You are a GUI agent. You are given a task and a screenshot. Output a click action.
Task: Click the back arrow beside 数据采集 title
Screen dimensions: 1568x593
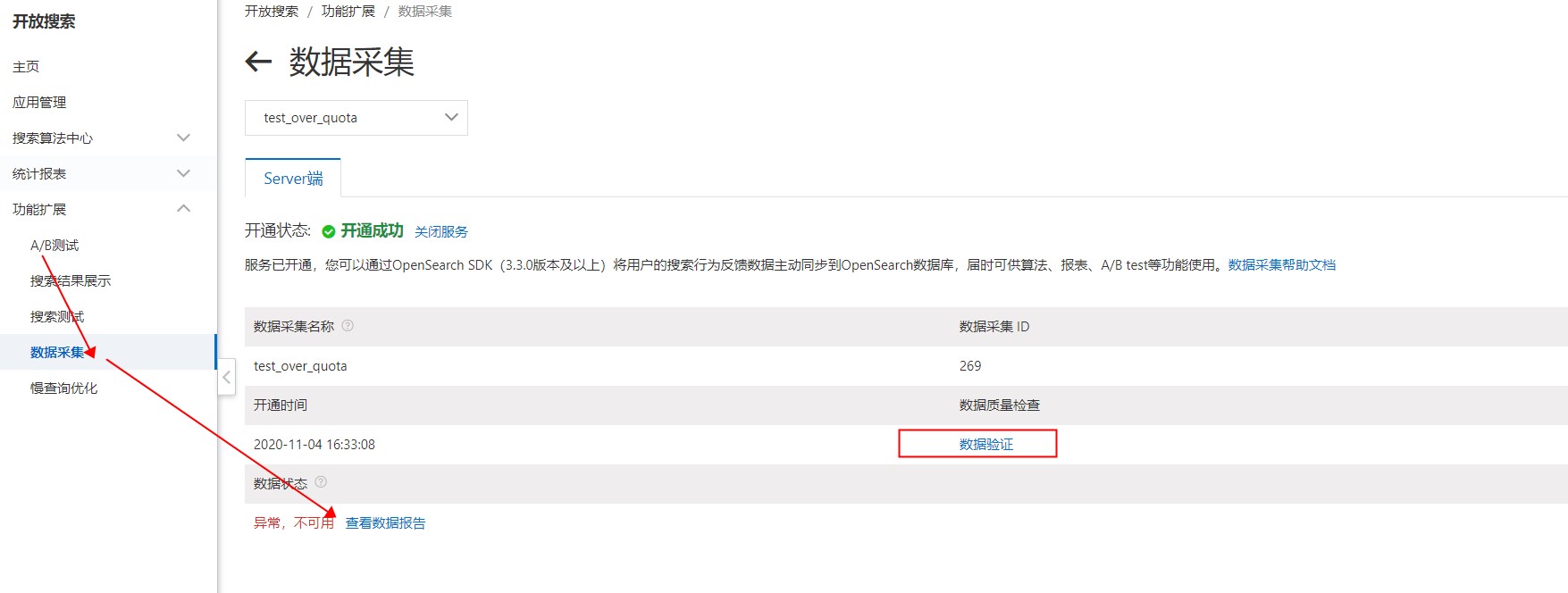258,62
